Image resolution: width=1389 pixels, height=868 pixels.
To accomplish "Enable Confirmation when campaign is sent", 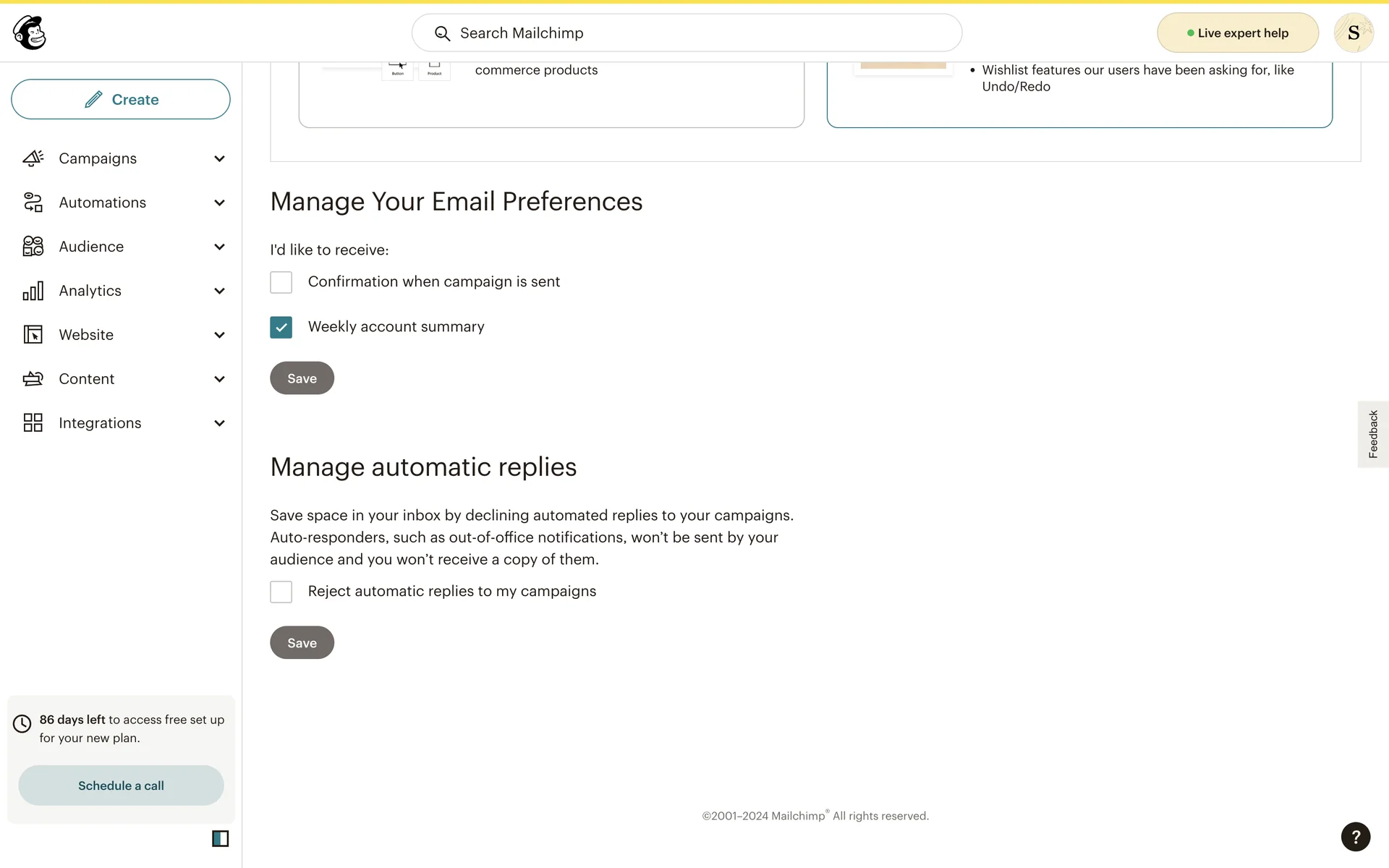I will [x=281, y=282].
